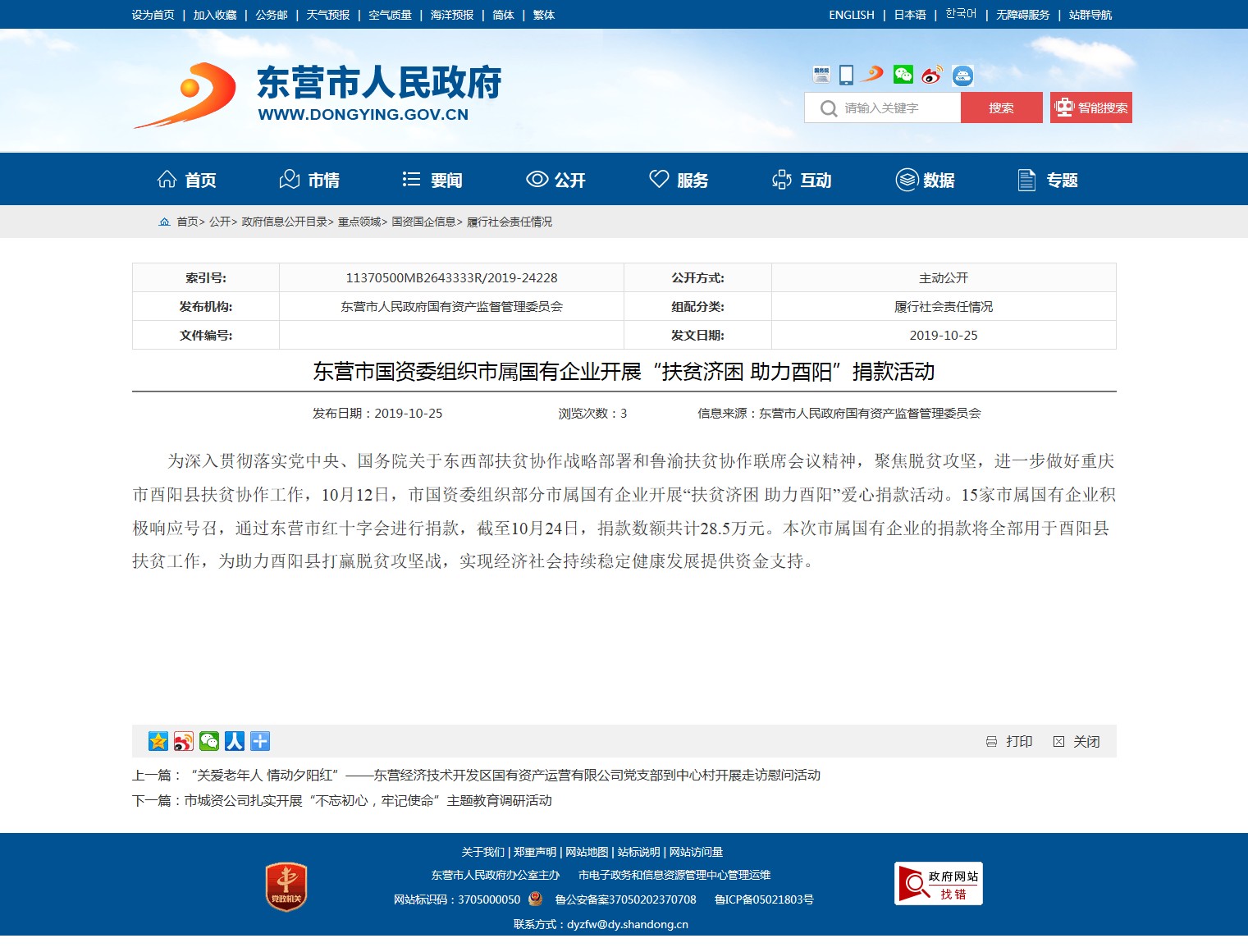Open the WeChat icon in header
The height and width of the screenshot is (952, 1248).
click(x=903, y=76)
